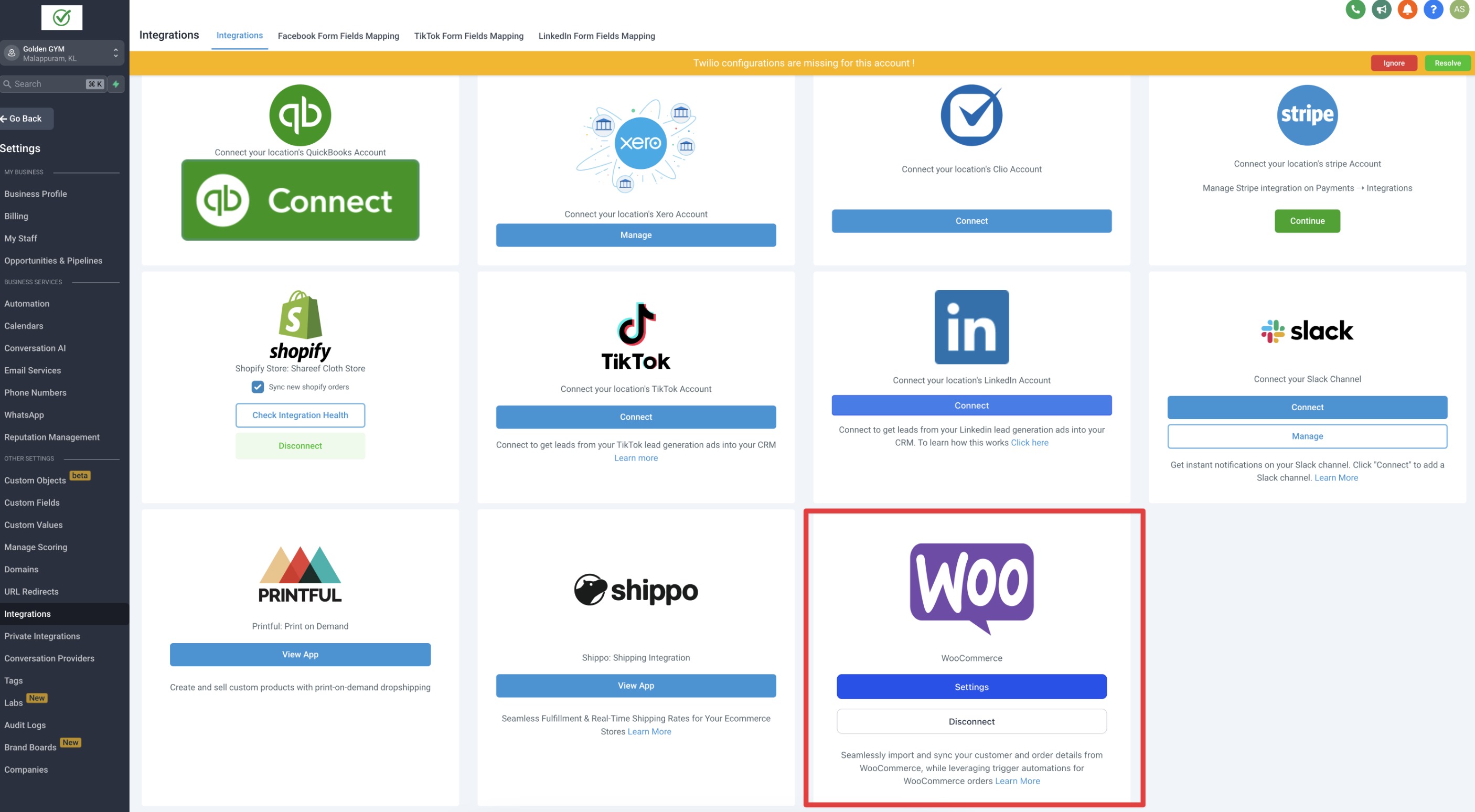The image size is (1475, 812).
Task: Open the orange notifications bell
Action: [x=1407, y=9]
